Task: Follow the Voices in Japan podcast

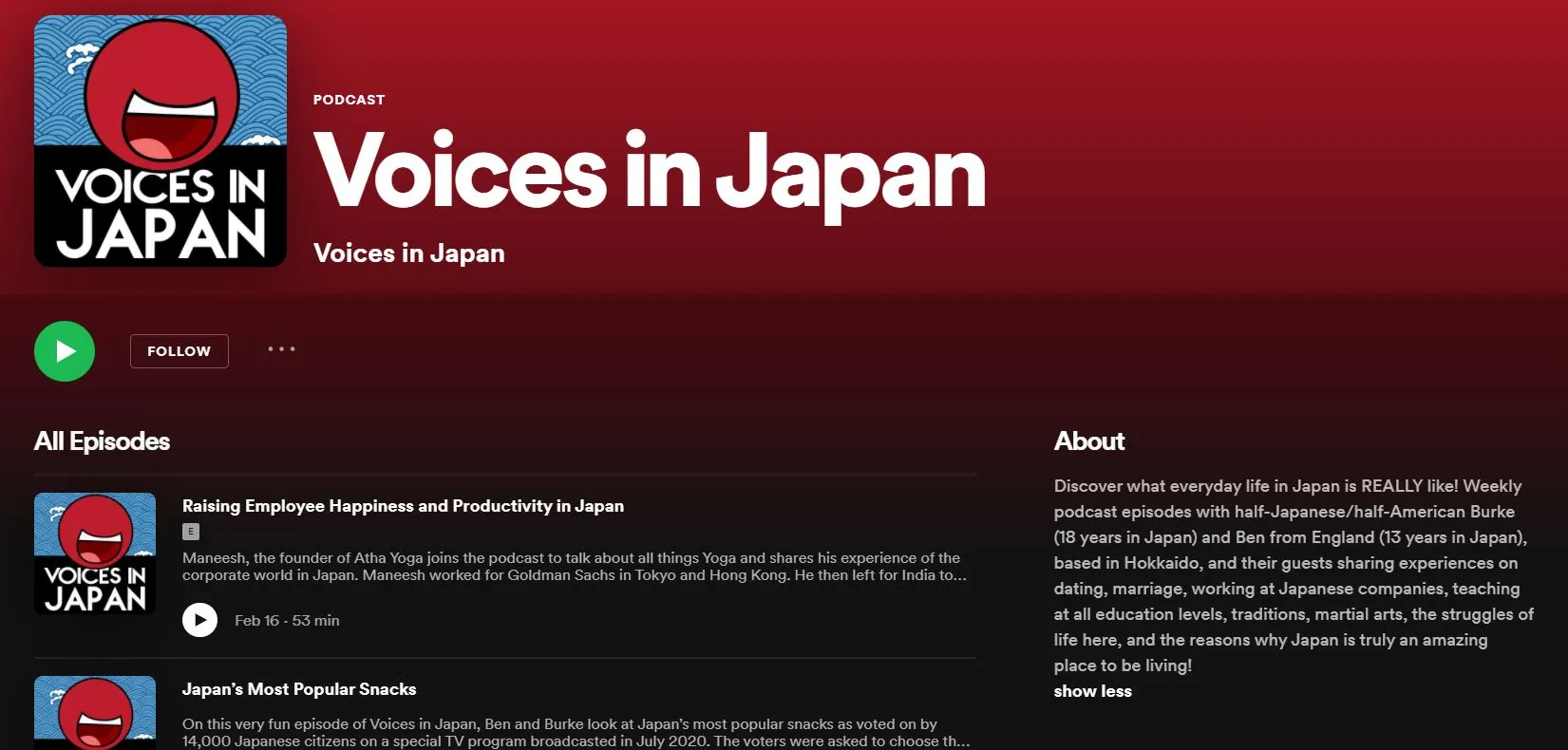Action: click(179, 351)
